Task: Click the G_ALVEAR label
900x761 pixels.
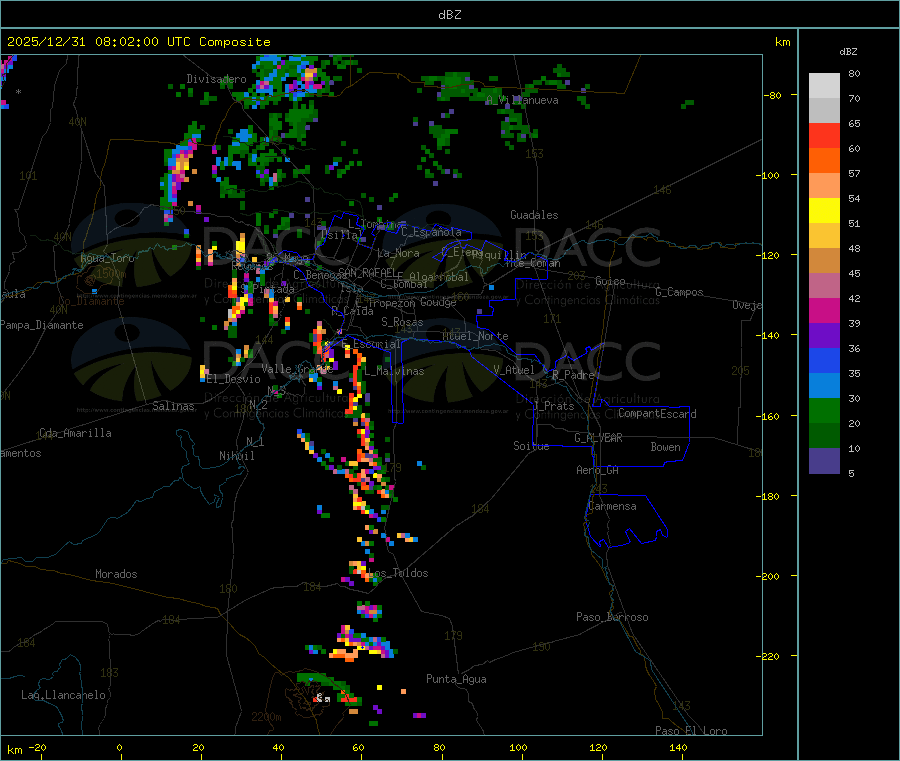Action: coord(598,437)
